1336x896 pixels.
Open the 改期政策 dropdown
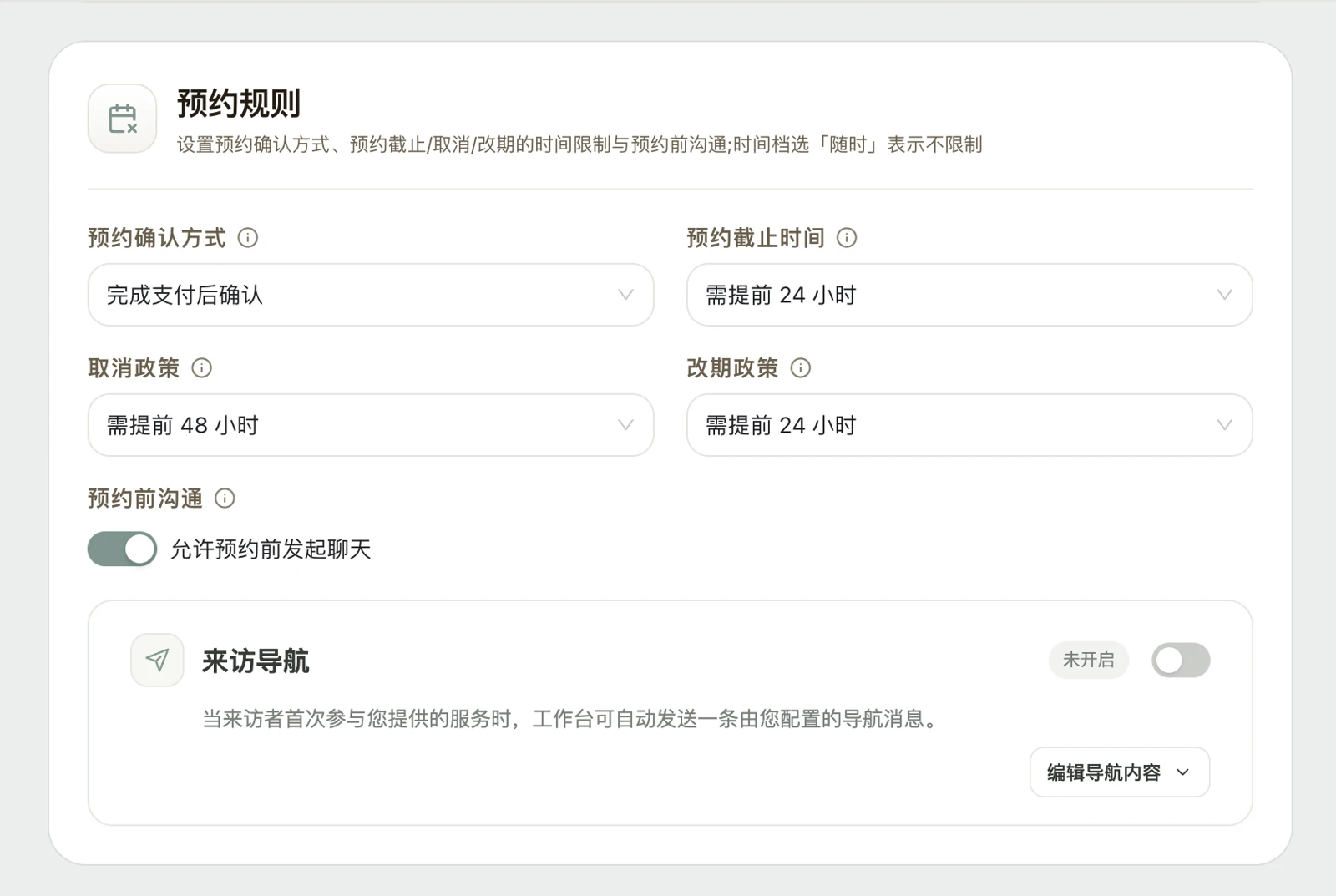click(969, 425)
